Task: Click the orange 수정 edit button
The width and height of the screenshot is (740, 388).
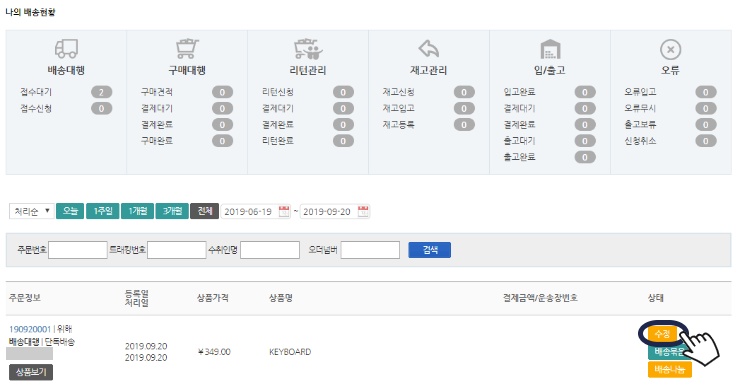Action: click(662, 334)
